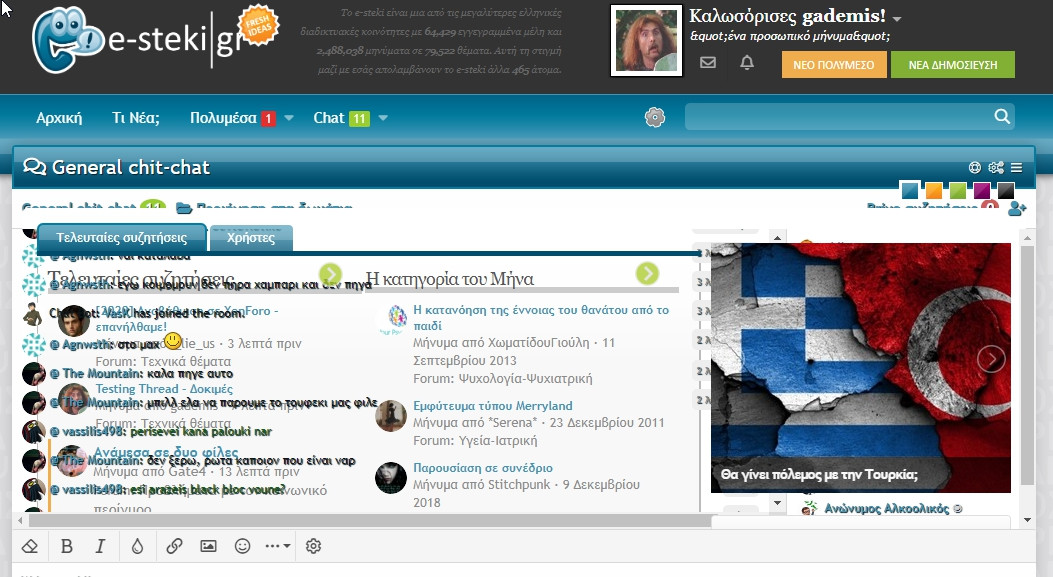Go to Αρχική in the navigation bar
The width and height of the screenshot is (1053, 577).
59,118
